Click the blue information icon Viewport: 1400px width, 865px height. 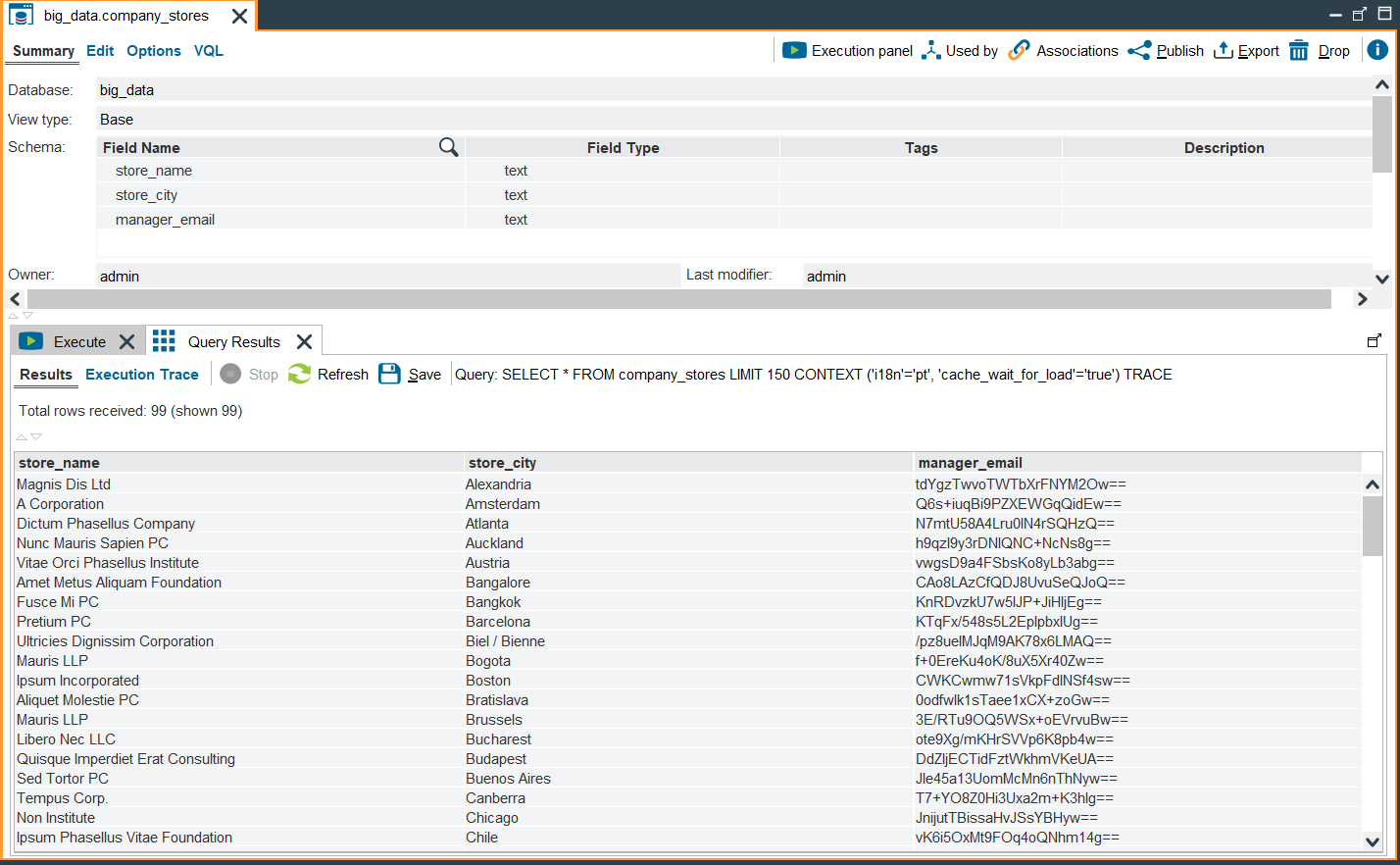pyautogui.click(x=1377, y=49)
